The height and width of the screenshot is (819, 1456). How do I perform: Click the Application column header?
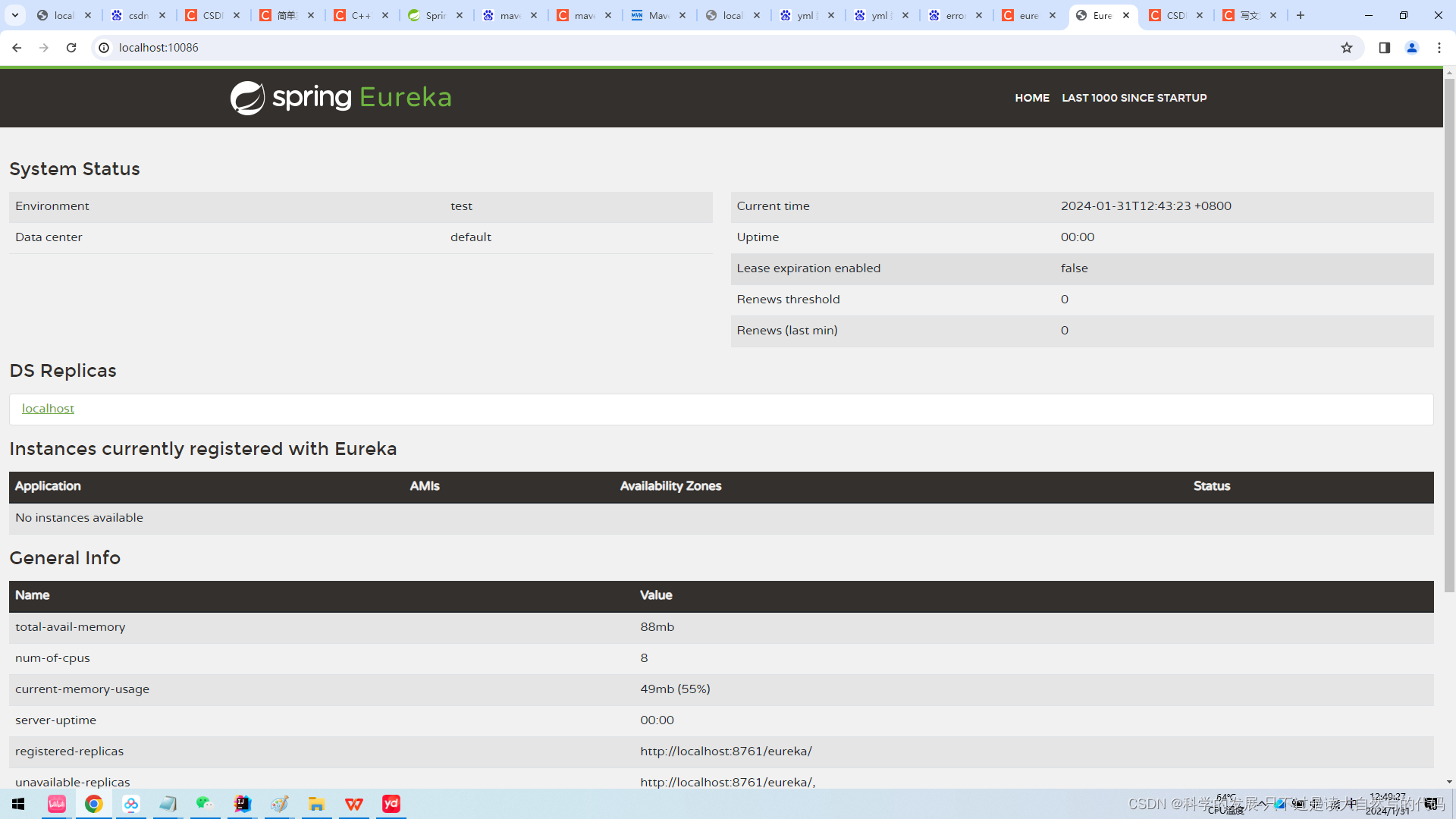pyautogui.click(x=48, y=486)
